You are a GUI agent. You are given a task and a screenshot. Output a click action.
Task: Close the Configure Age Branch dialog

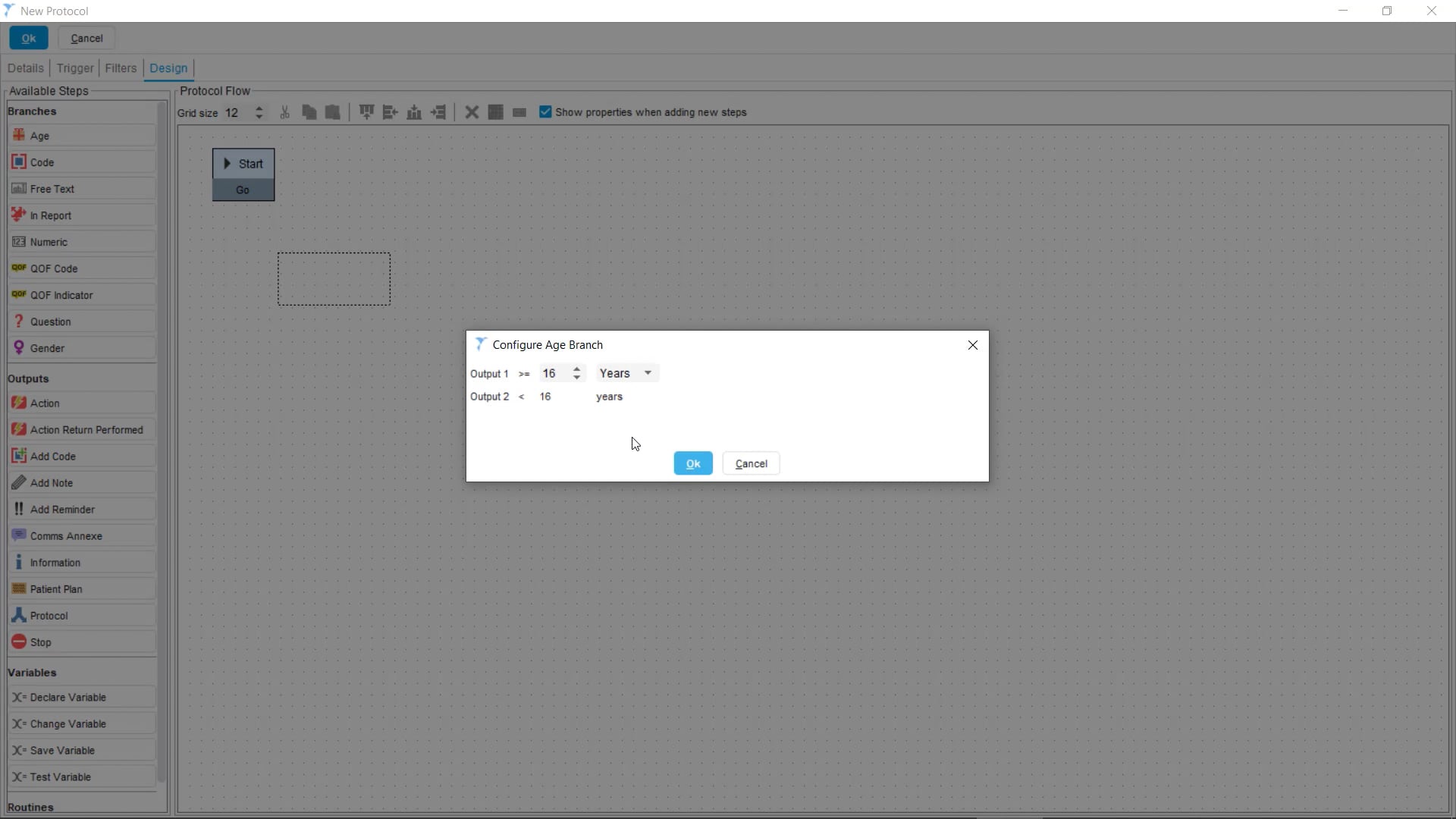tap(973, 345)
